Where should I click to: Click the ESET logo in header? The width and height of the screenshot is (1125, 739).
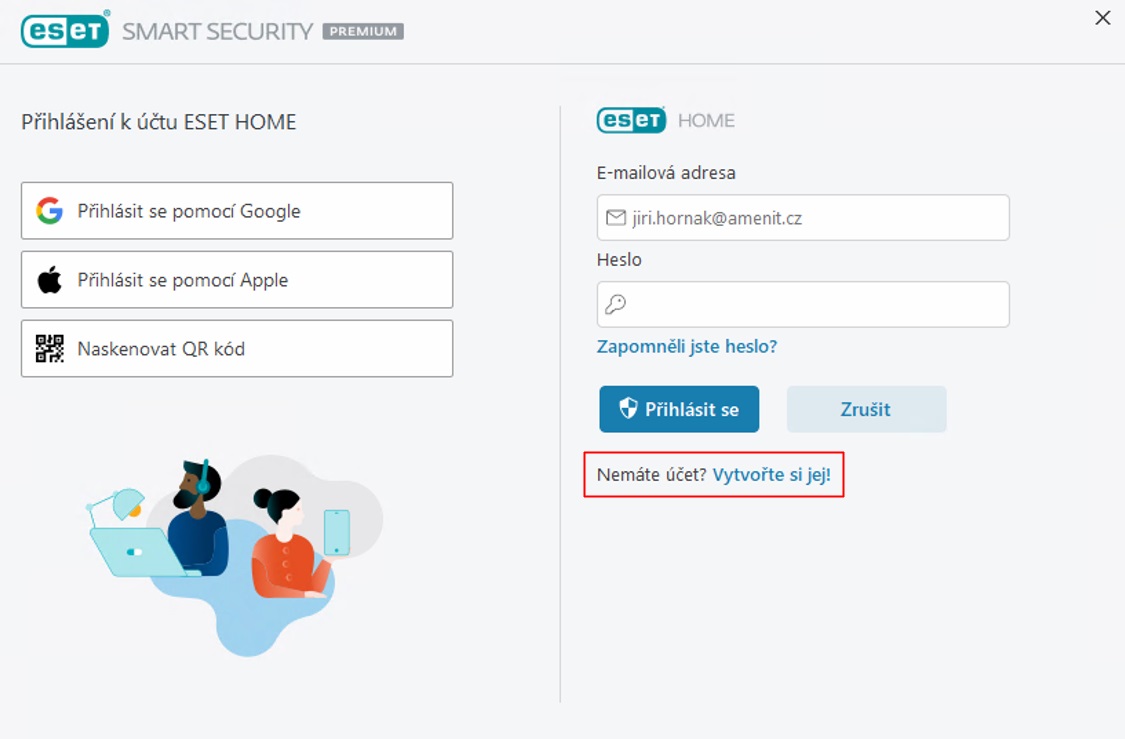(x=65, y=29)
